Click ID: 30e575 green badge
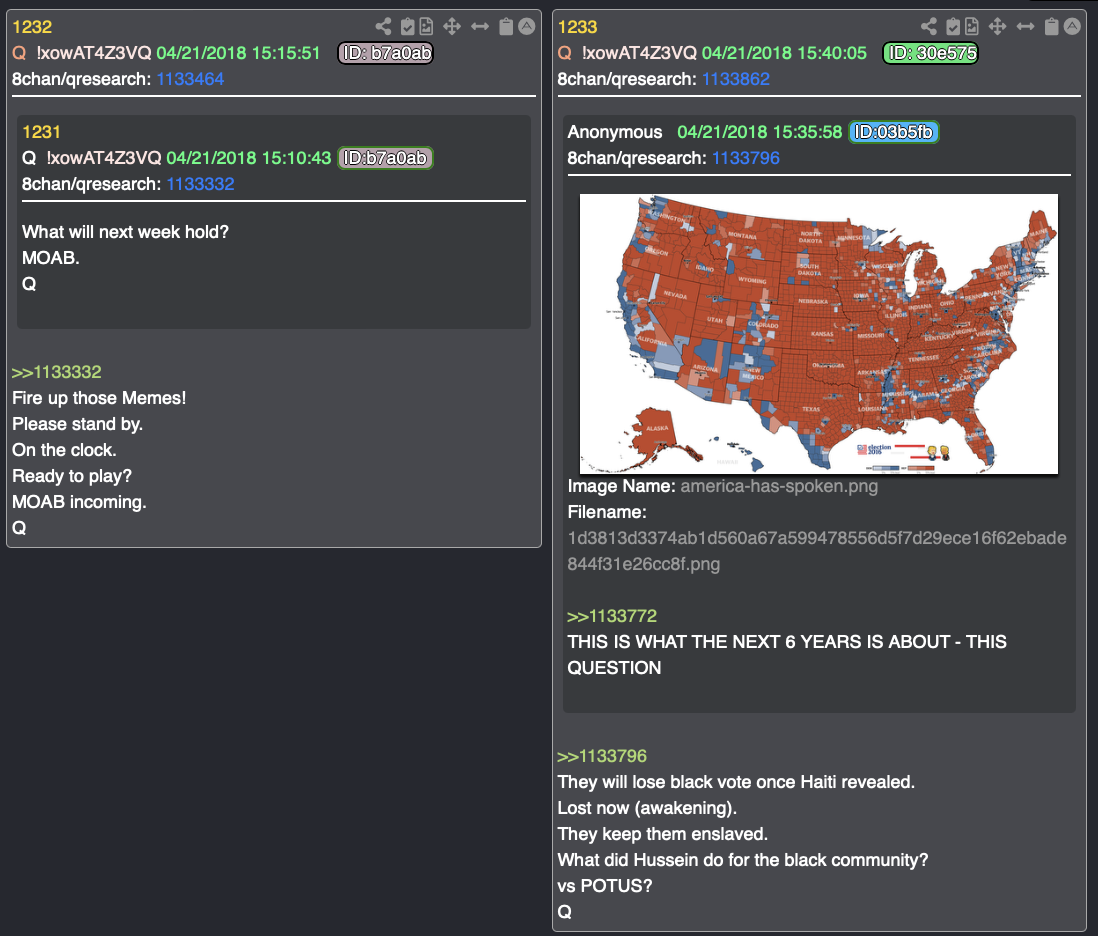Screen dimensions: 1098x936 tap(931, 53)
